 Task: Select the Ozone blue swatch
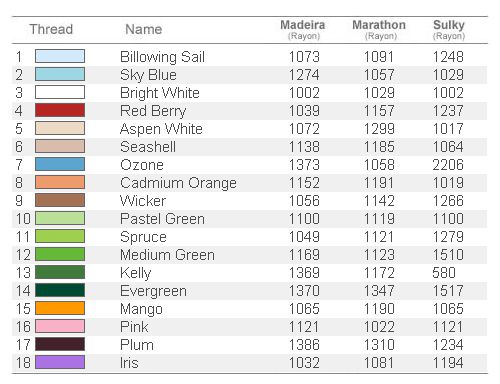click(x=60, y=164)
